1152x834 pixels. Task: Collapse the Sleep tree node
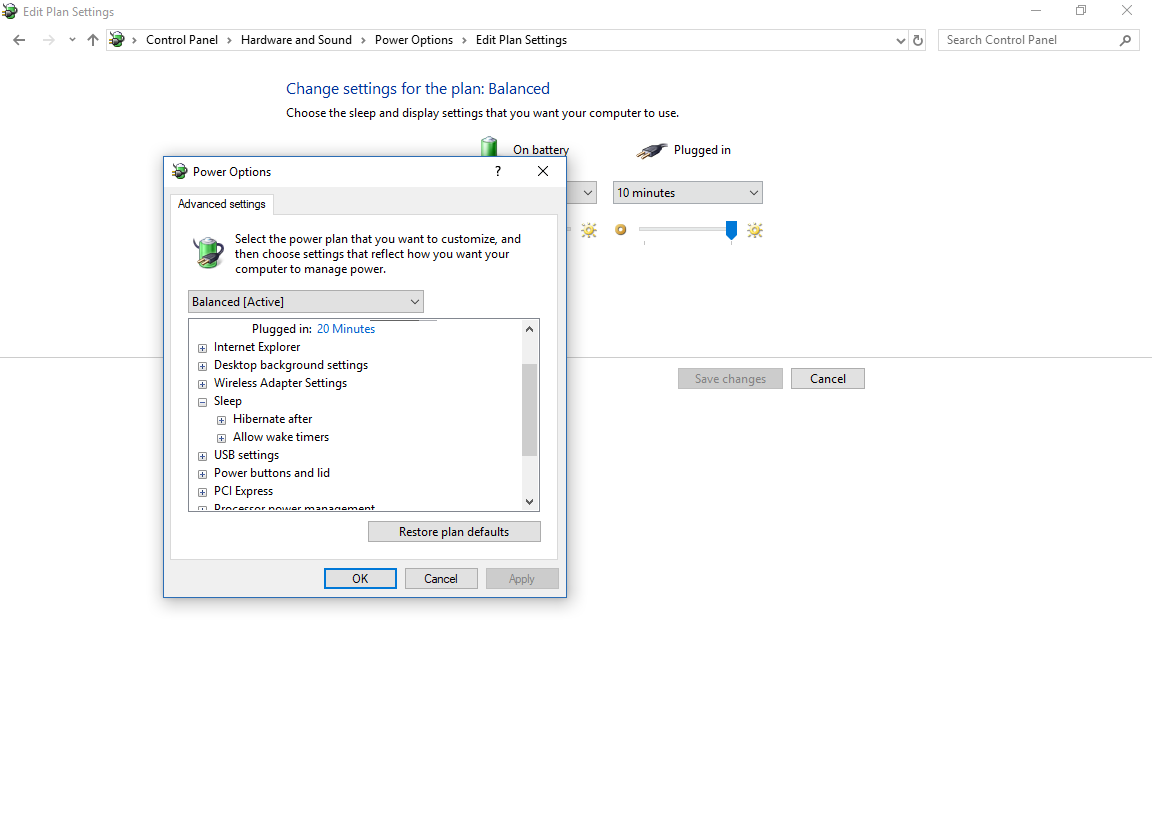[202, 402]
